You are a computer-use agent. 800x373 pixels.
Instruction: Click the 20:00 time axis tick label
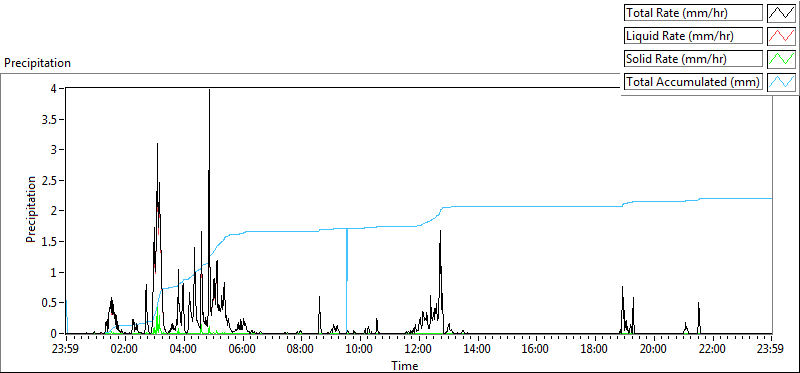(x=654, y=350)
